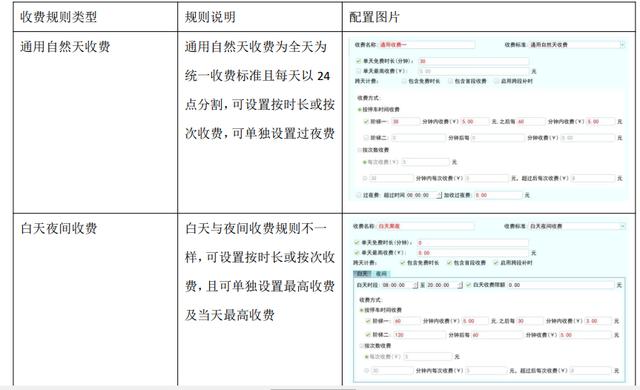Click the 收费名称 field in 白天夜间收费 form
Image resolution: width=640 pixels, height=390 pixels.
[x=426, y=226]
